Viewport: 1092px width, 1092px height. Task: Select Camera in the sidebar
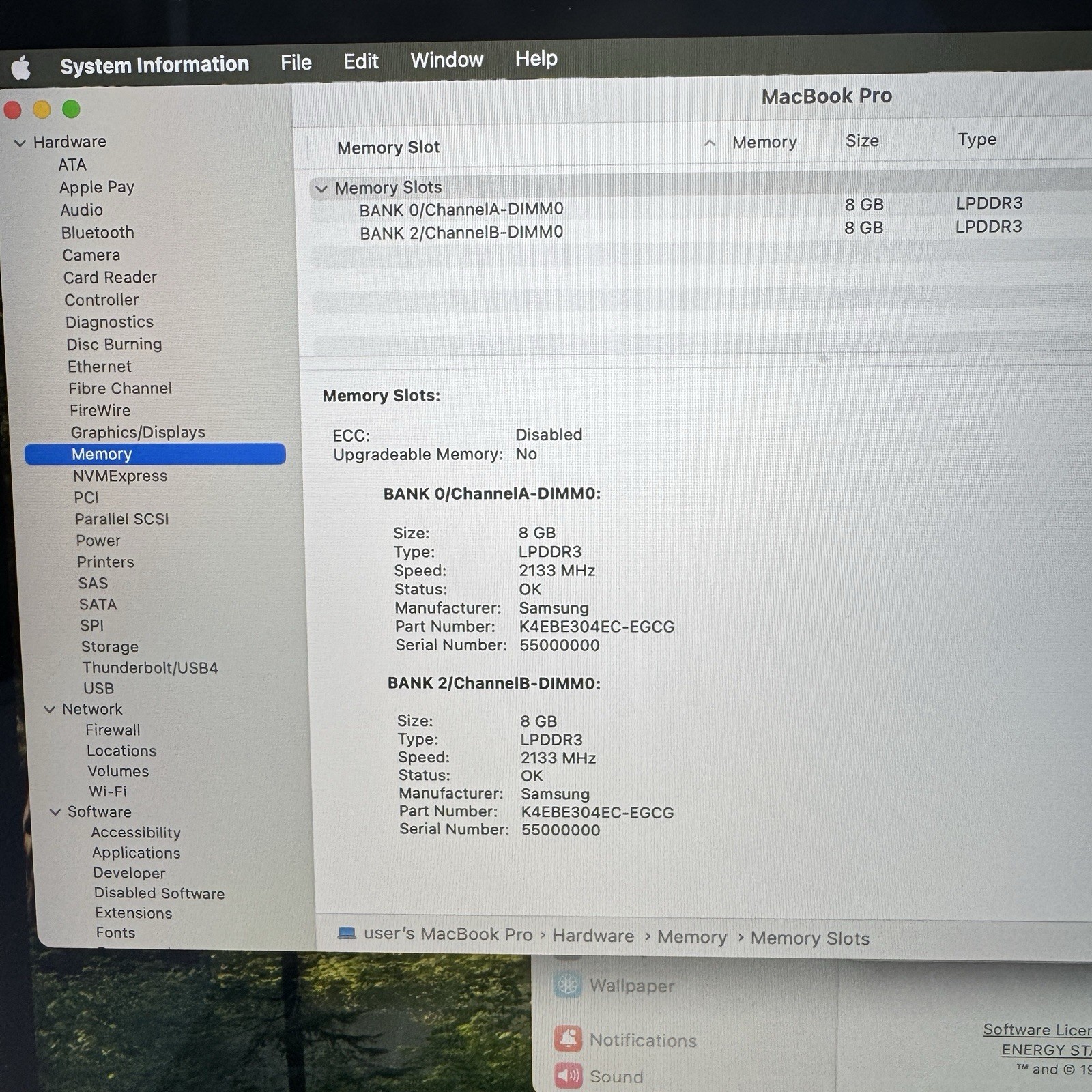point(91,255)
